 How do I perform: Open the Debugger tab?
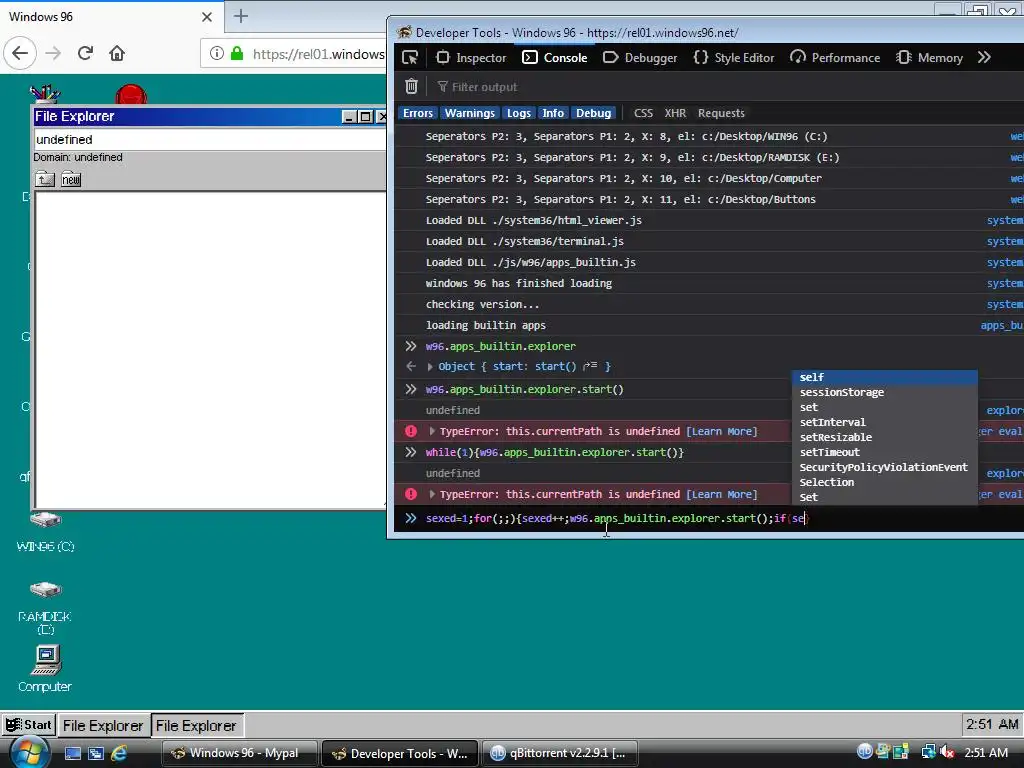pyautogui.click(x=640, y=57)
